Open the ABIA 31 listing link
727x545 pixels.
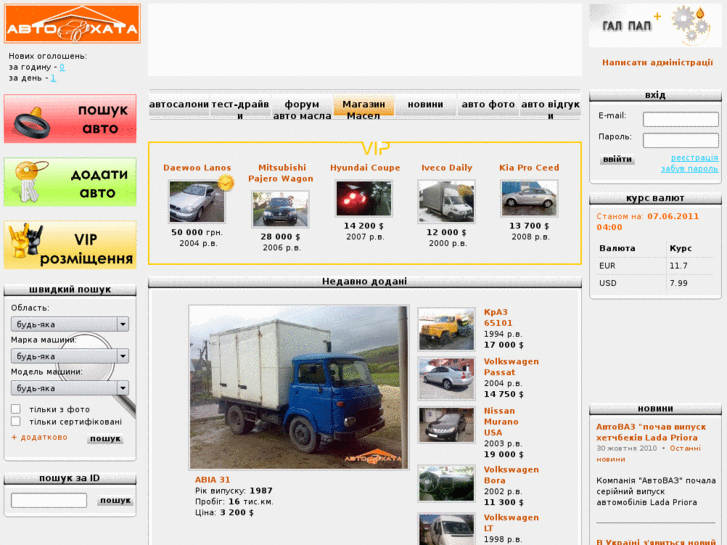[212, 480]
